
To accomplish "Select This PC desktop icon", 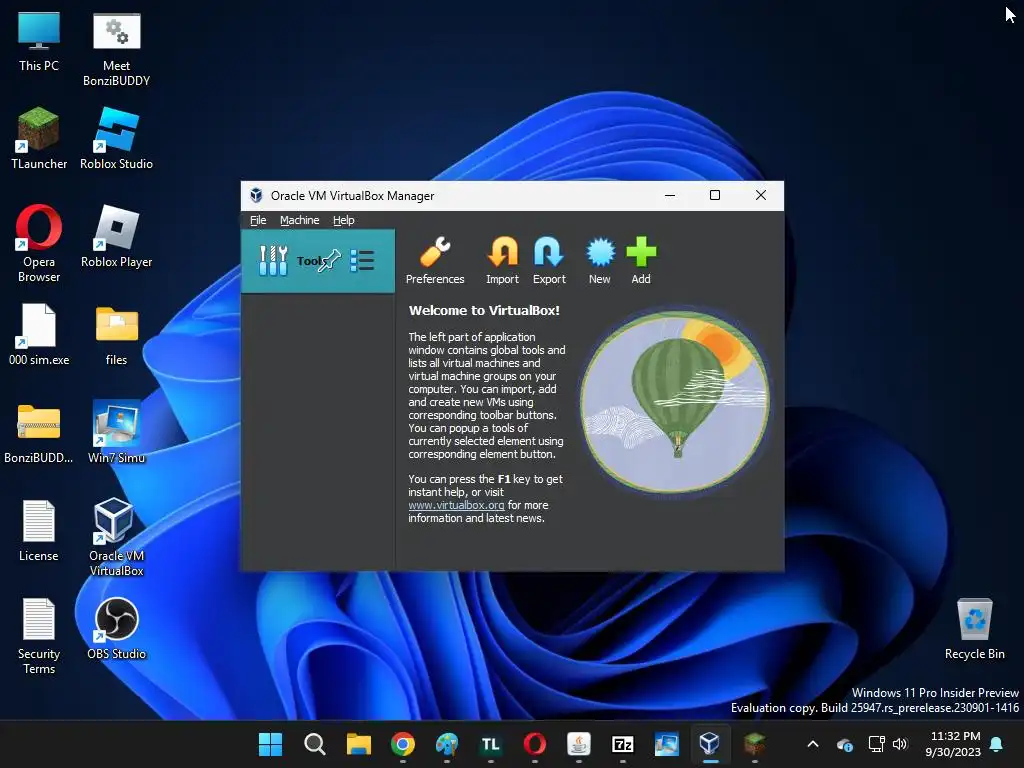I will tap(39, 41).
